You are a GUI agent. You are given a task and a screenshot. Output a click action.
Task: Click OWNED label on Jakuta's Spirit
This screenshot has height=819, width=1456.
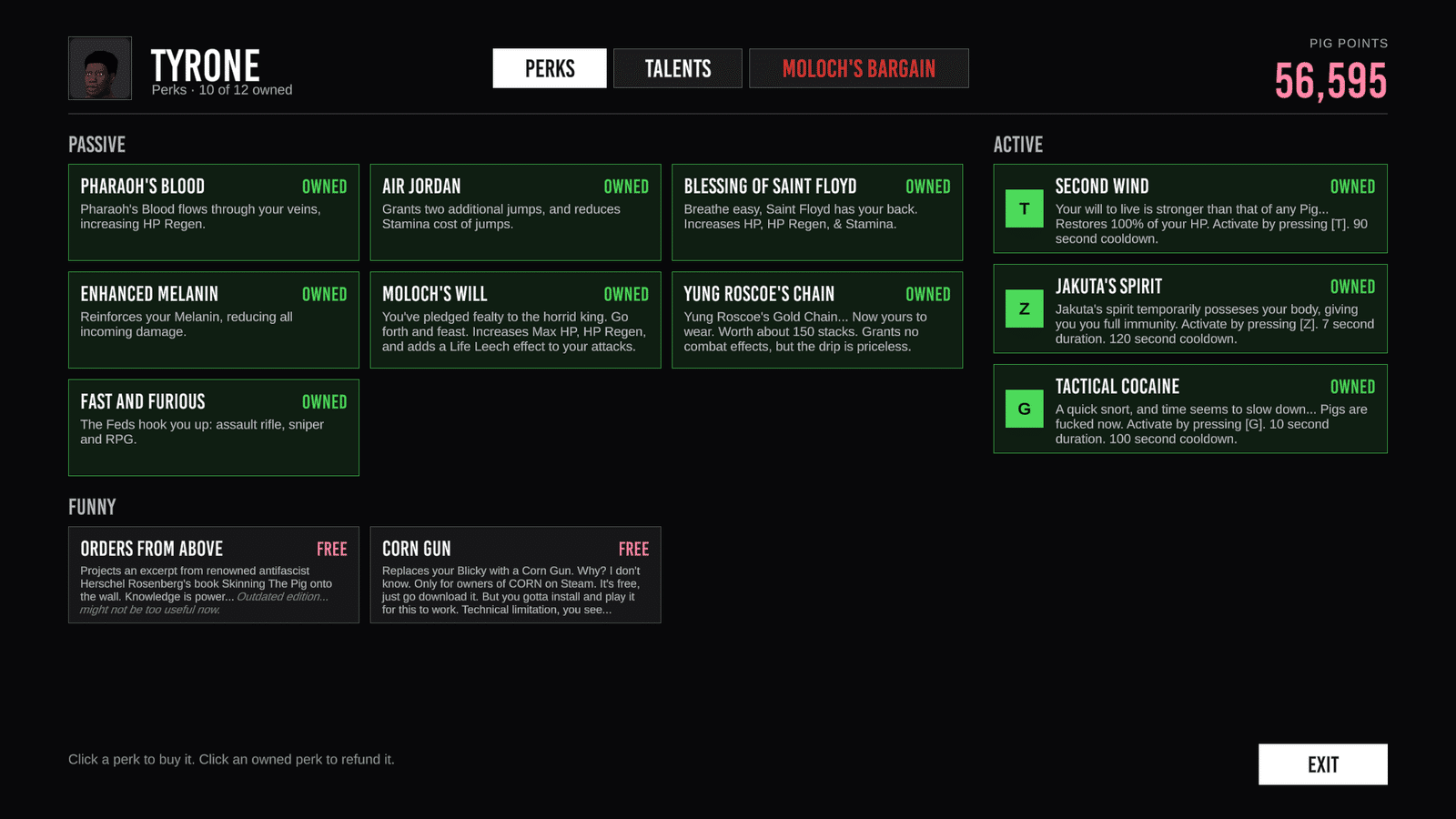[1352, 287]
